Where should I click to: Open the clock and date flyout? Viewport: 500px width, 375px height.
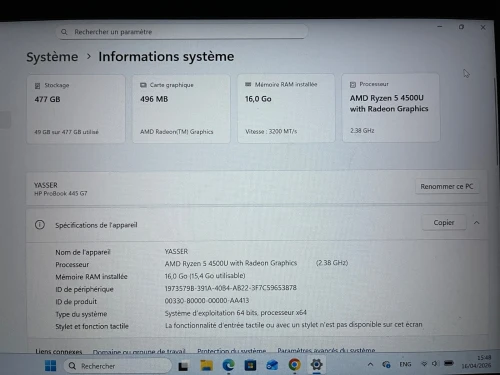point(477,362)
